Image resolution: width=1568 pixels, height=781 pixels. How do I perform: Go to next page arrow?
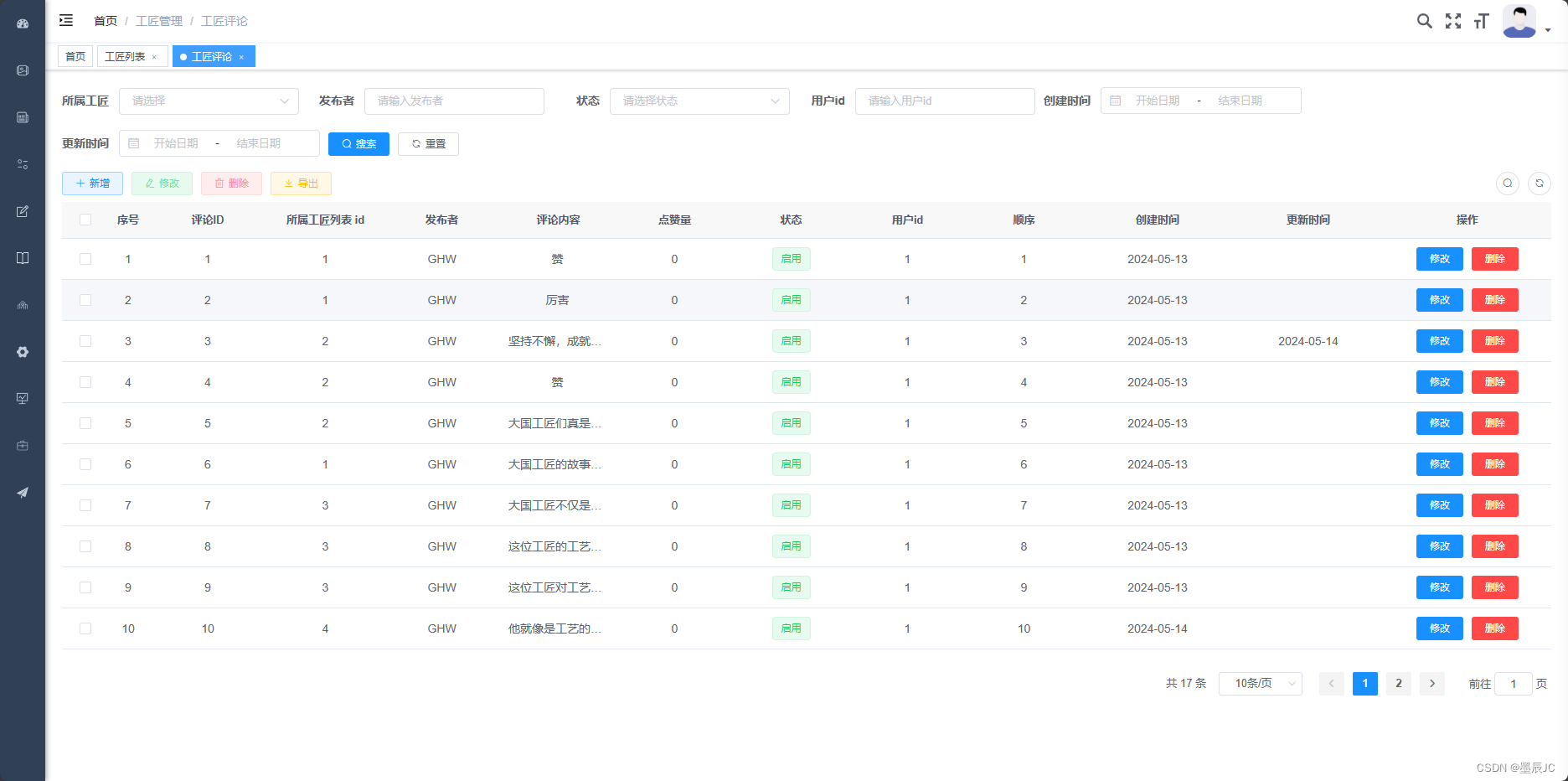click(1432, 683)
